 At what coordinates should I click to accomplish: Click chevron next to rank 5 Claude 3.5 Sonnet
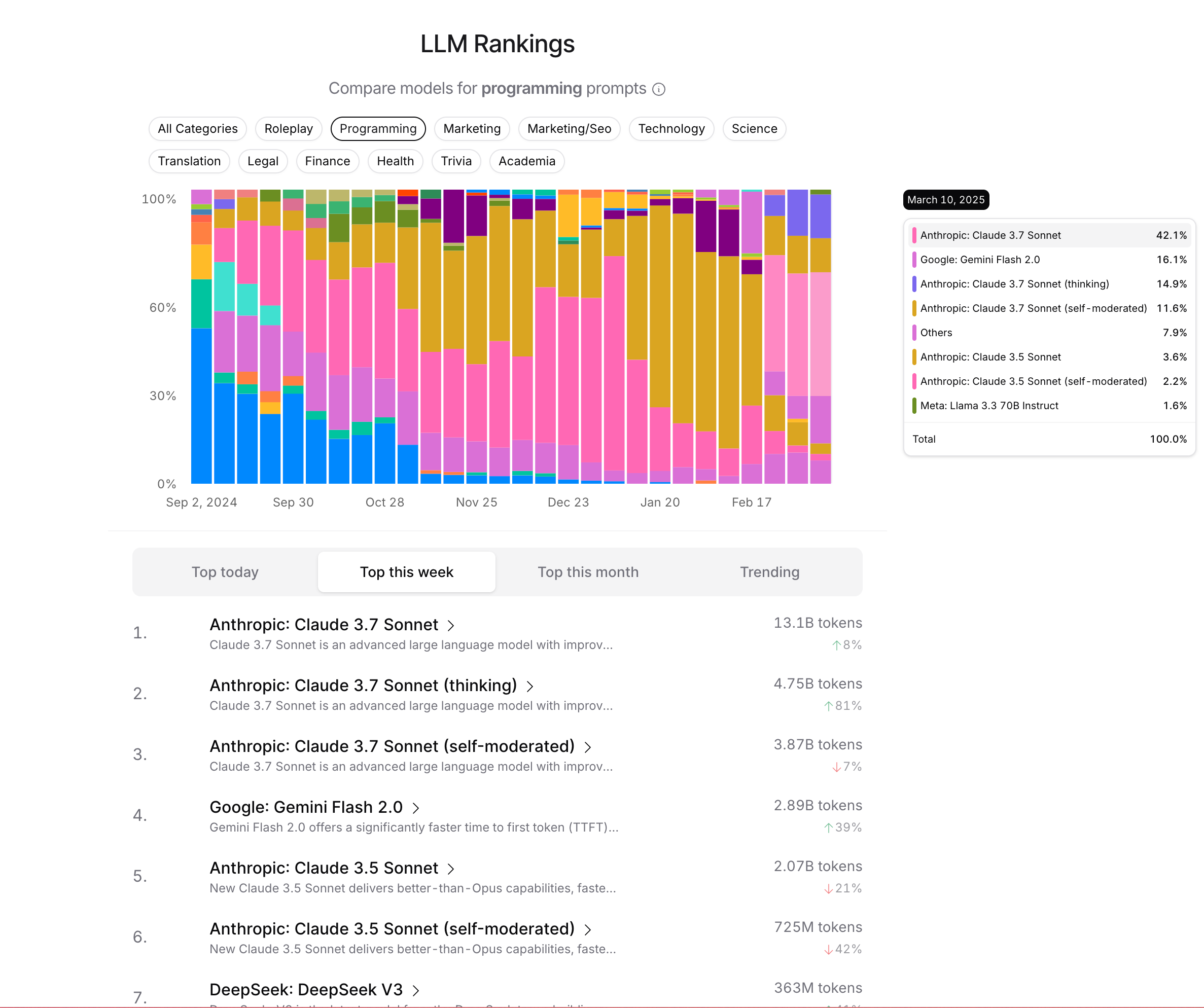(451, 868)
